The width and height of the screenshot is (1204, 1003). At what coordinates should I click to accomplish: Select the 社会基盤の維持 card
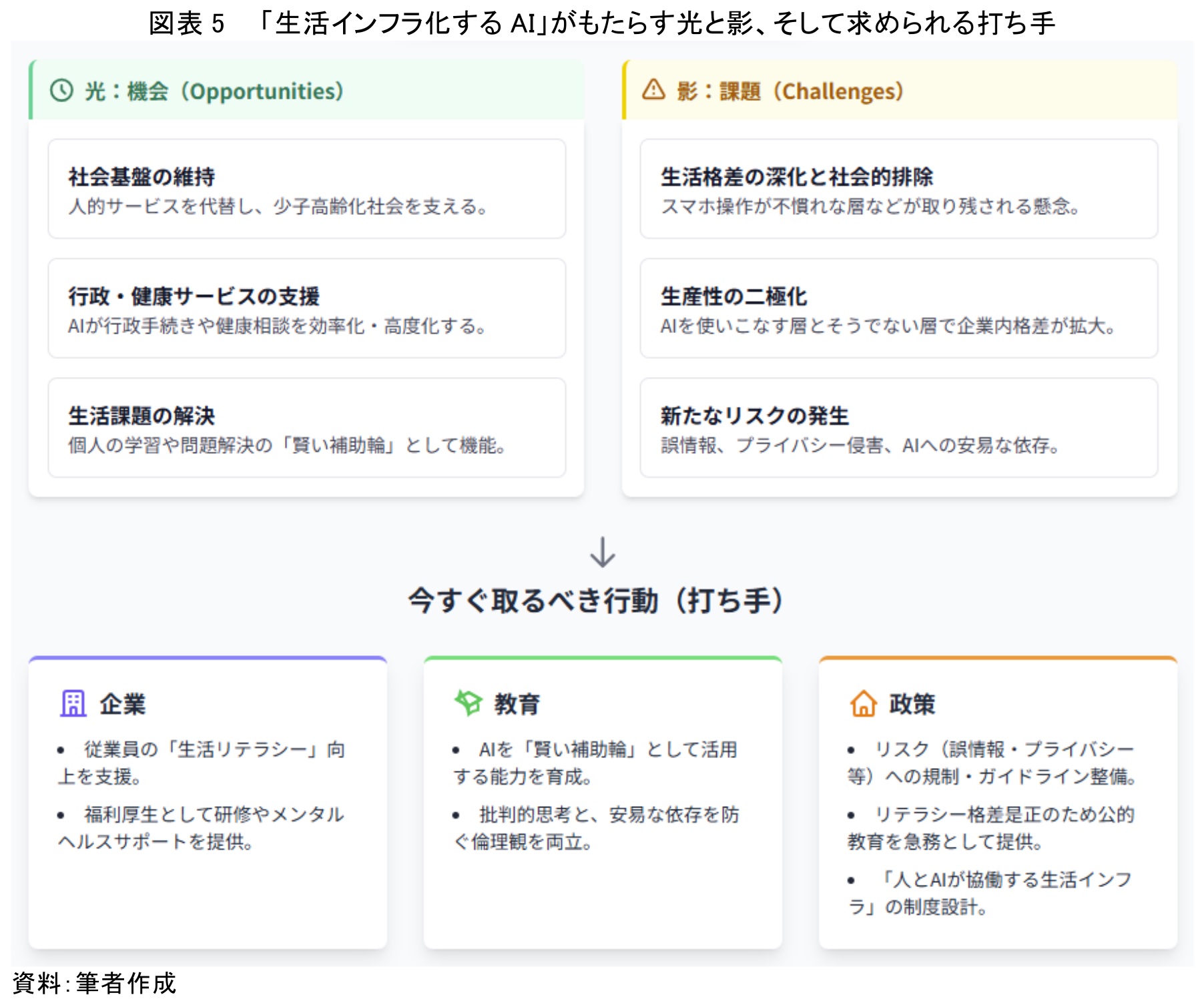pos(306,189)
